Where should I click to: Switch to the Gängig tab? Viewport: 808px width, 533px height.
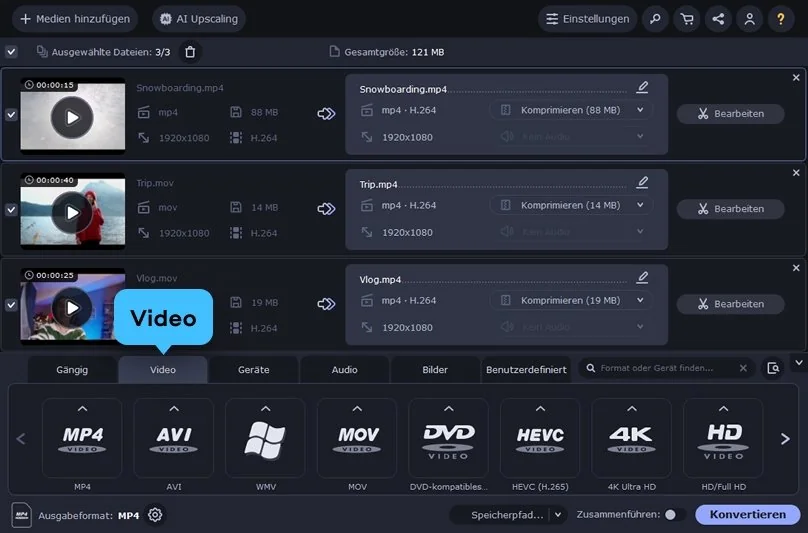[x=72, y=370]
